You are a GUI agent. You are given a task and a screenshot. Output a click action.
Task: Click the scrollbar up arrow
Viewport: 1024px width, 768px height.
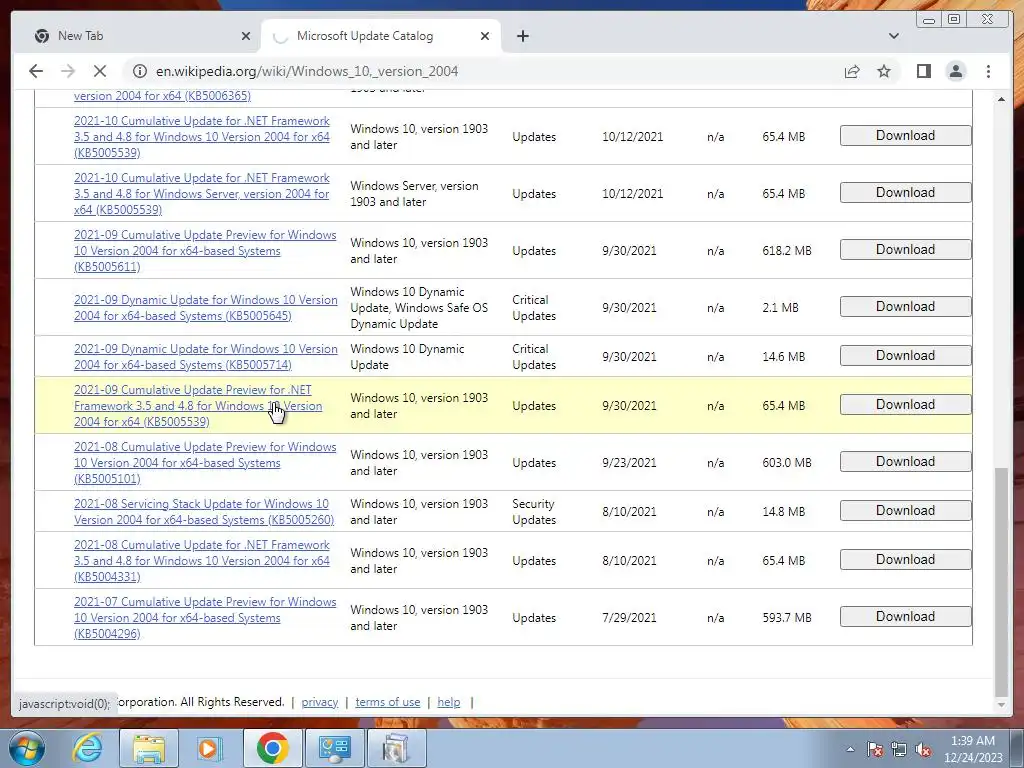[1001, 99]
